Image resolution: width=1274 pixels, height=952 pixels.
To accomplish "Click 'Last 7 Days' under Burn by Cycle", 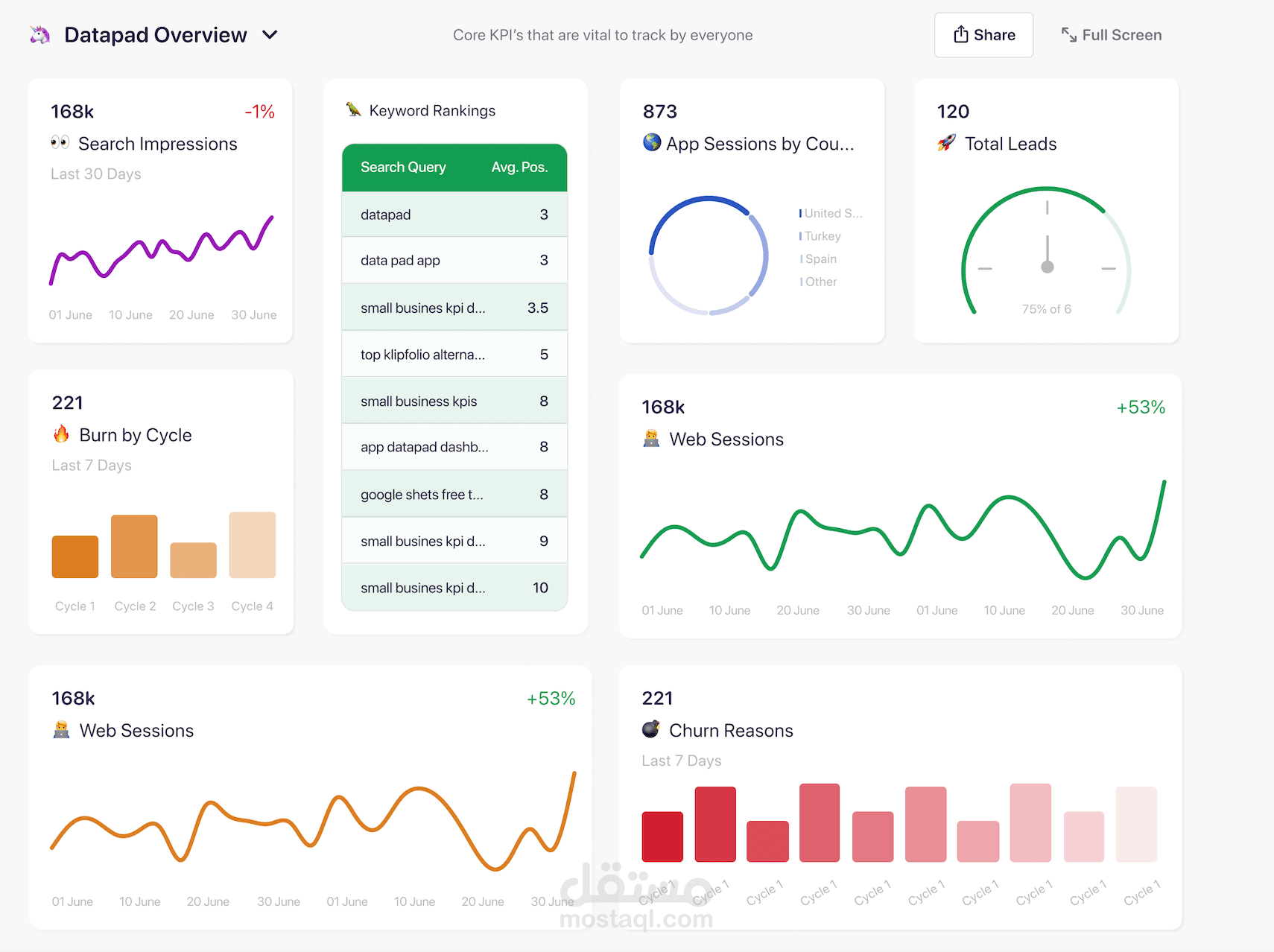I will (x=92, y=466).
